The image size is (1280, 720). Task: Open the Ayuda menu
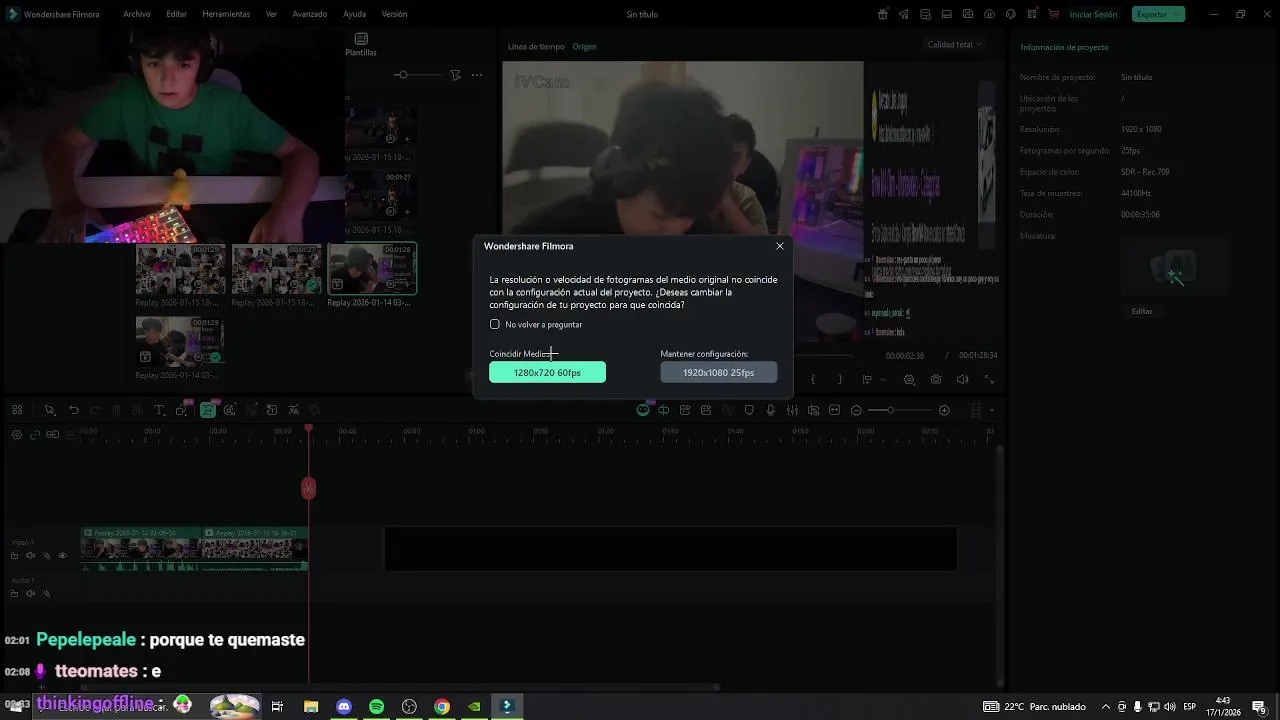pos(354,14)
